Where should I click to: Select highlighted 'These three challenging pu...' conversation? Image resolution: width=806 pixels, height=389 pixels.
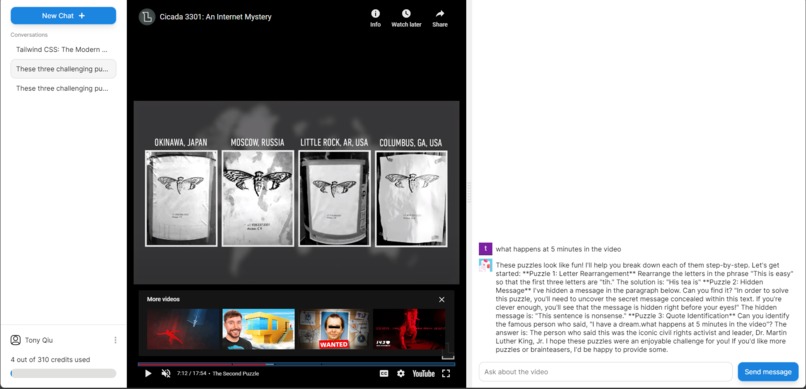pos(63,69)
